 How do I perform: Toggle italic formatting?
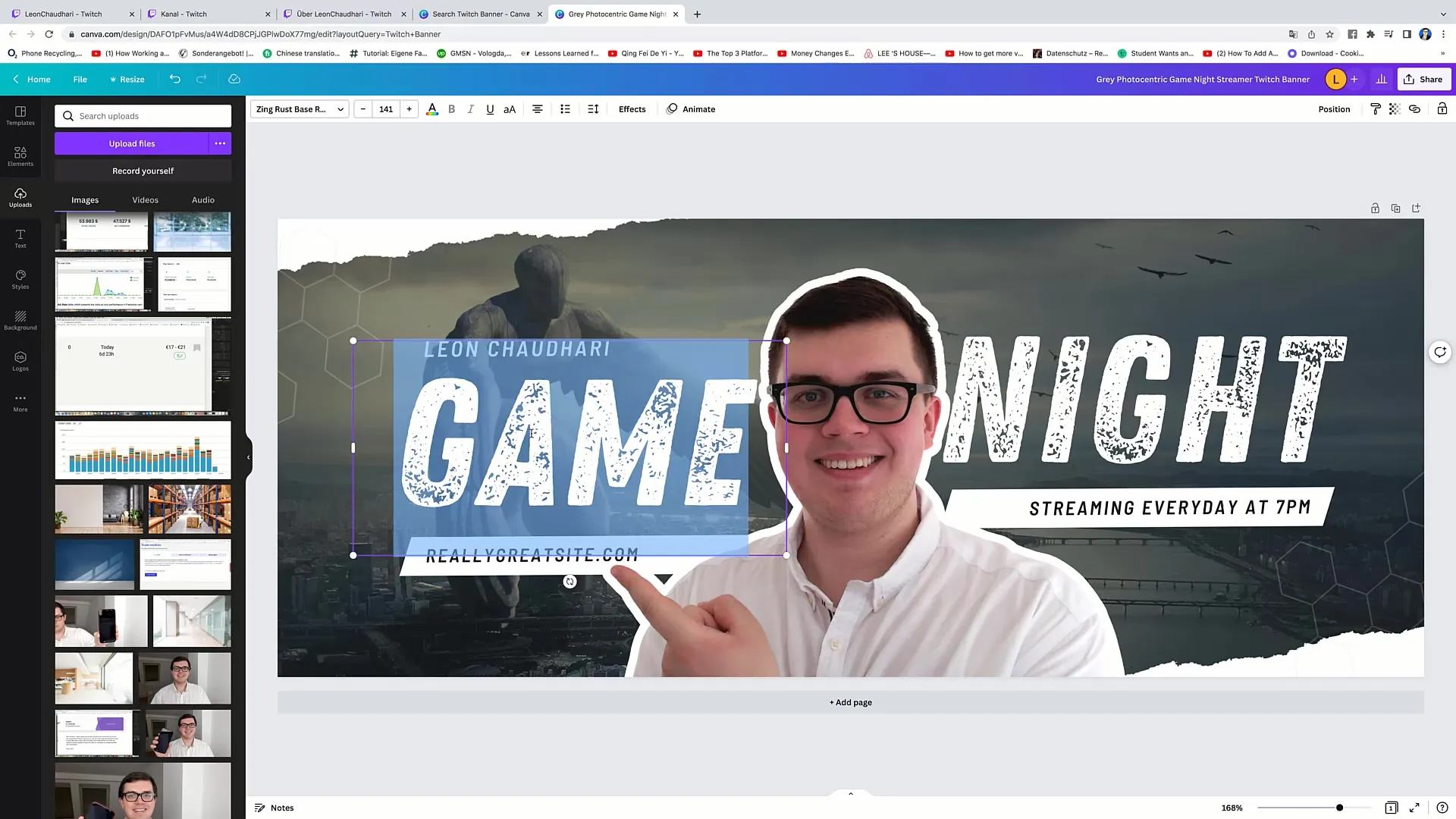[x=471, y=109]
